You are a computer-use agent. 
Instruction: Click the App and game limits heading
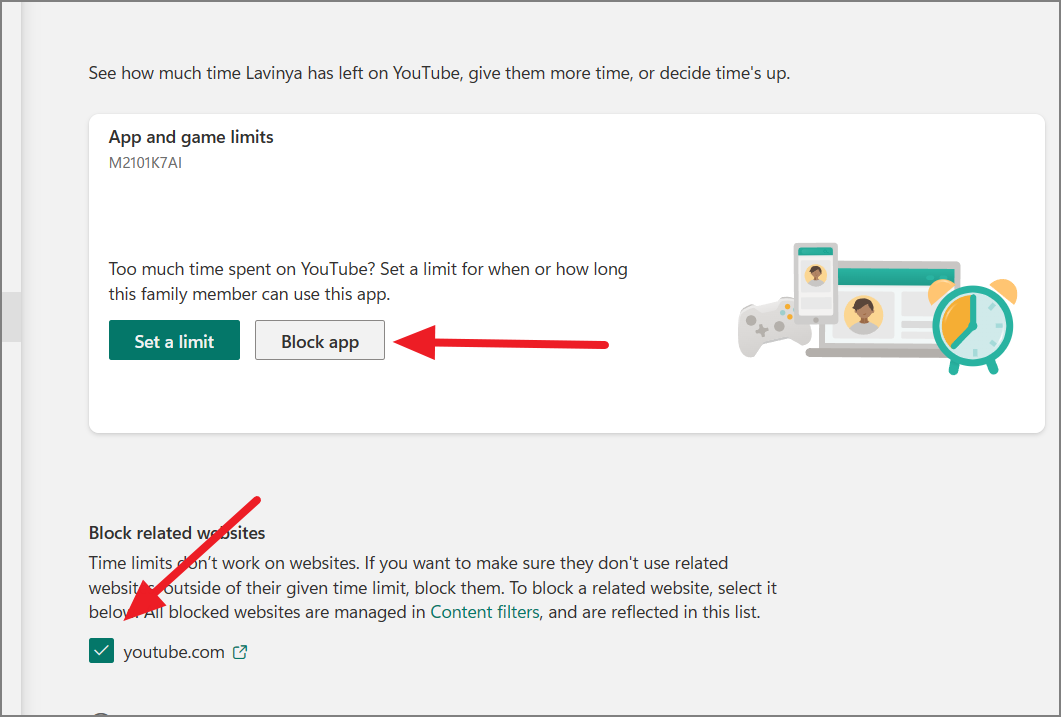[x=191, y=137]
